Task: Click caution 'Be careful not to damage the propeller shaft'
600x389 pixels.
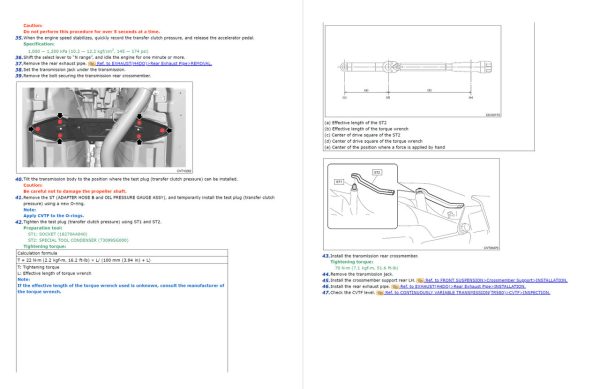Action: tap(75, 191)
